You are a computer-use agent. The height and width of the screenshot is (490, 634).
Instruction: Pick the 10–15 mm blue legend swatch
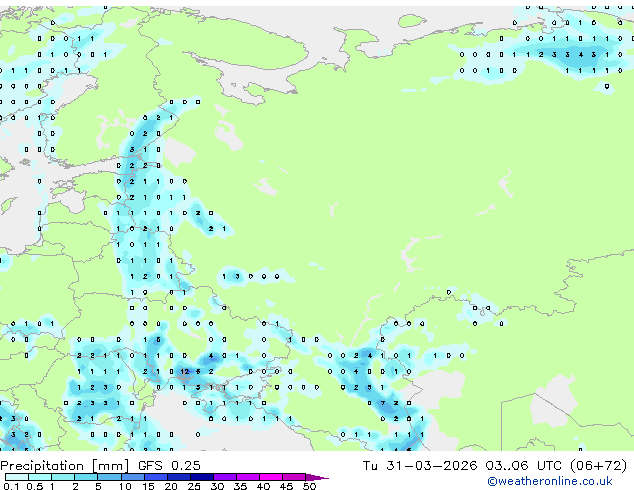tap(132, 477)
